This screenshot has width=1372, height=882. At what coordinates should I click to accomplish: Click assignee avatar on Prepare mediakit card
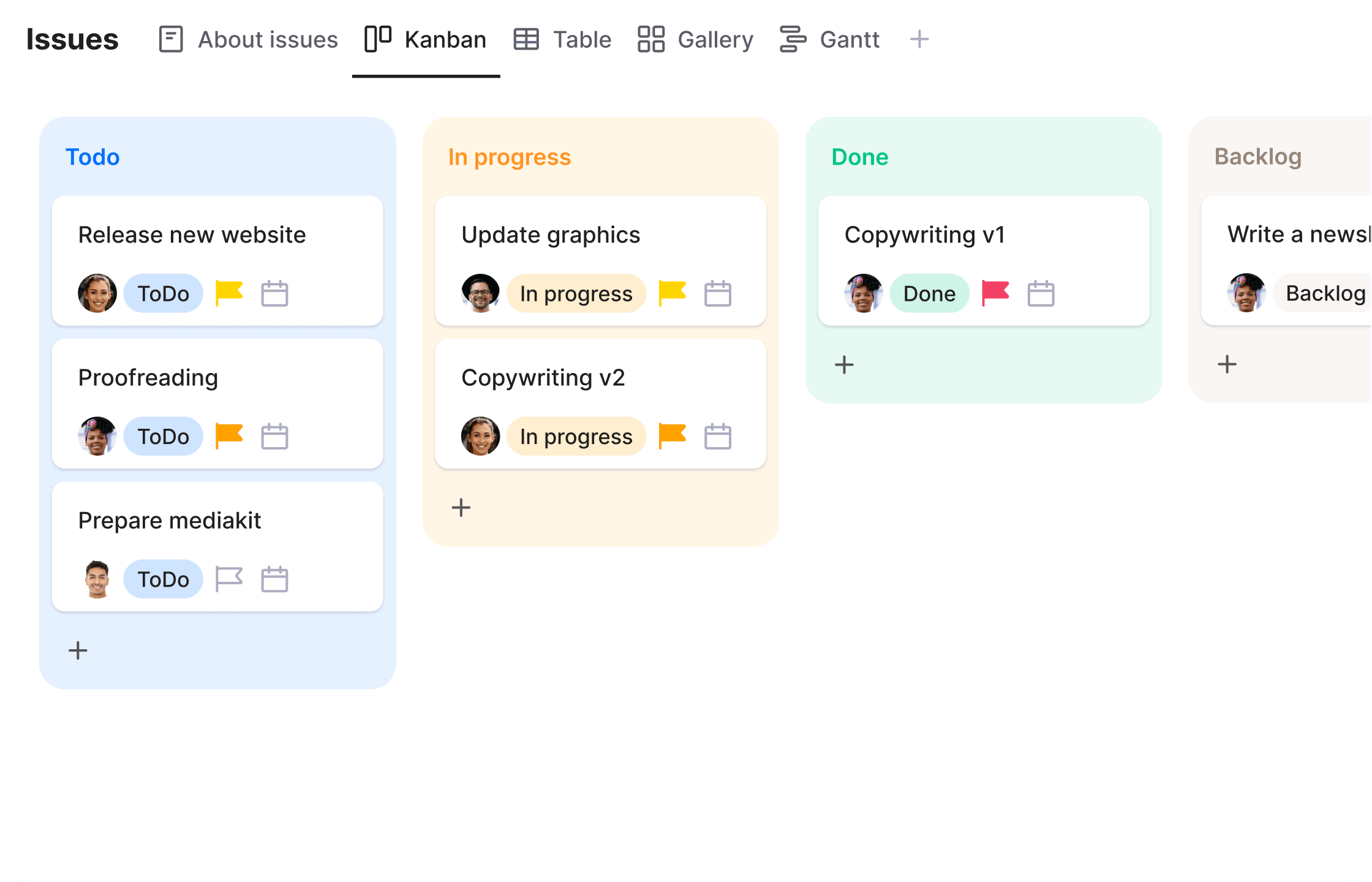(x=97, y=579)
